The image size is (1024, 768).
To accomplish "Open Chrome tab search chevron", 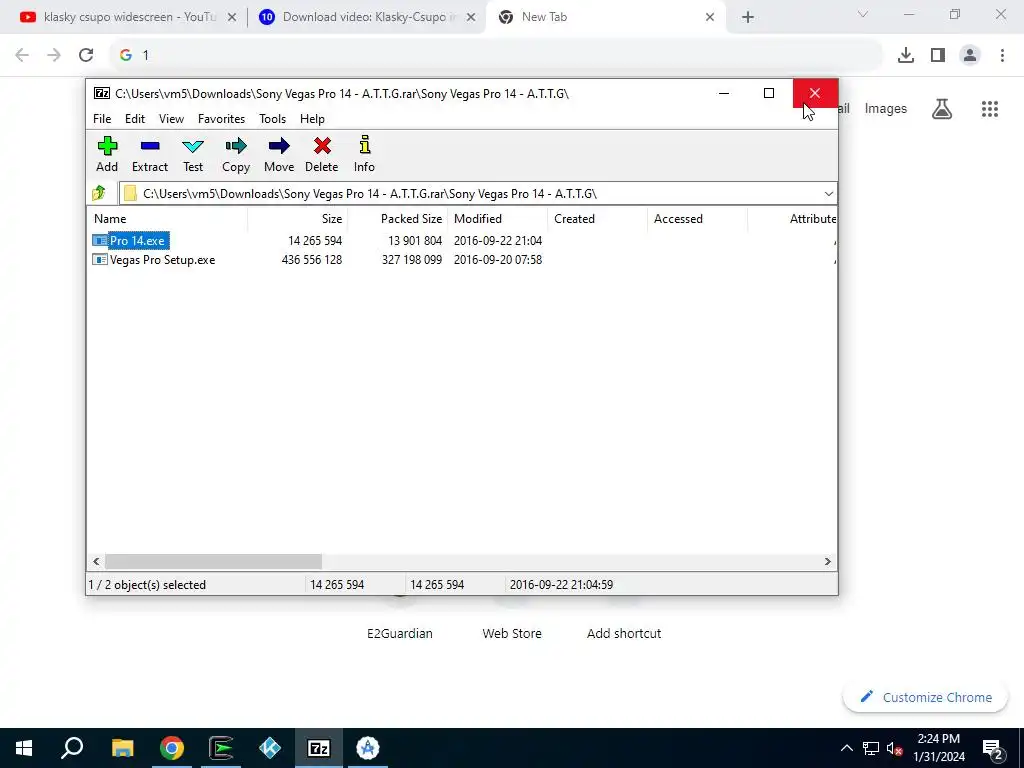I will tap(862, 14).
